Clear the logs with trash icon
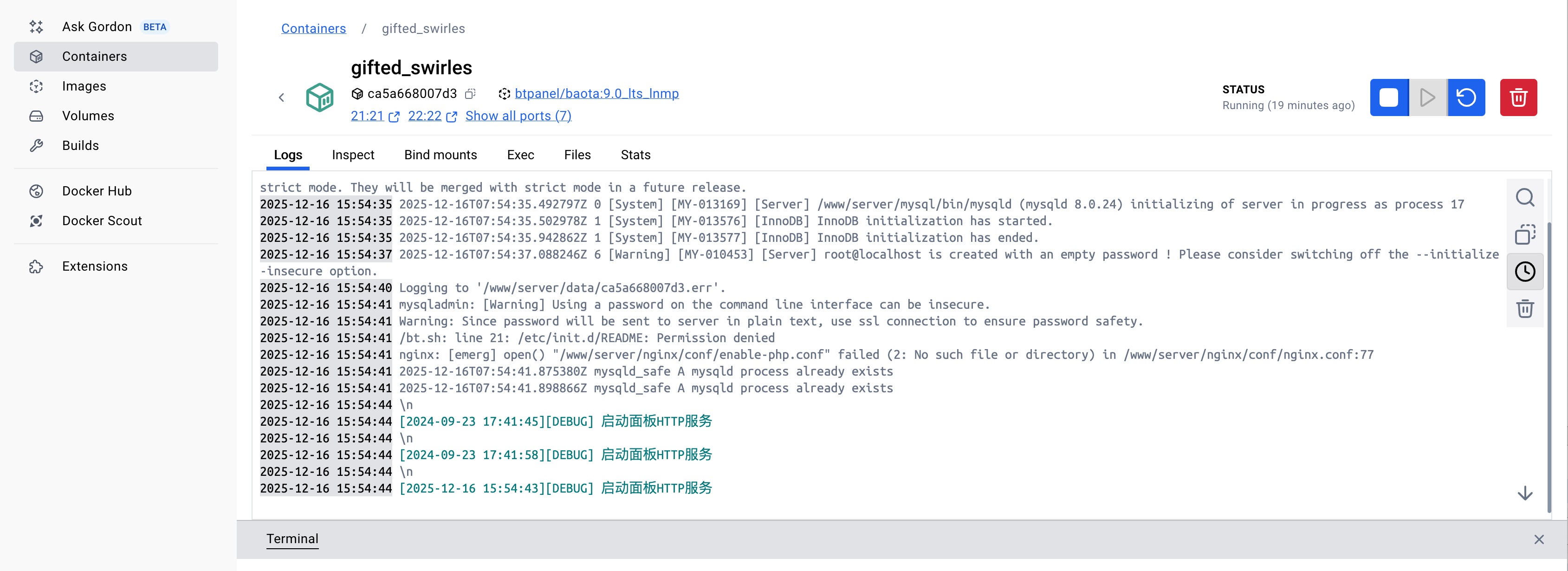Viewport: 1568px width, 571px height. (1524, 309)
